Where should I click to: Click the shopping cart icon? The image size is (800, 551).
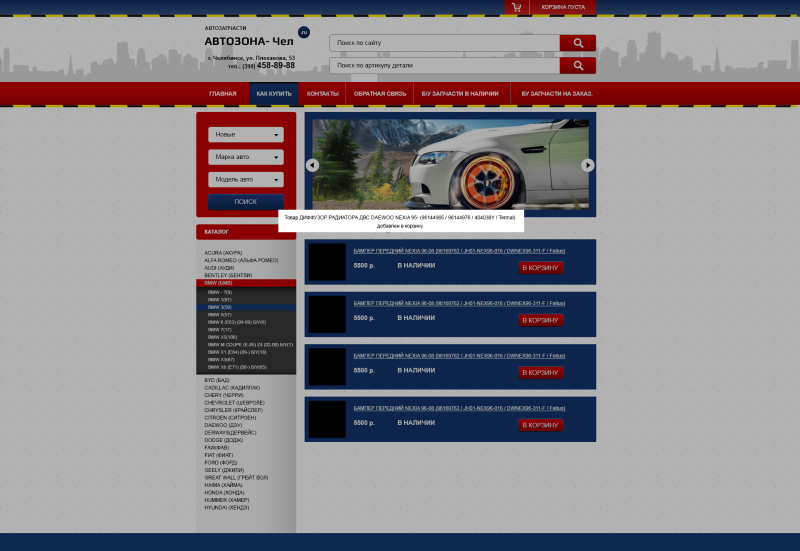pyautogui.click(x=516, y=7)
